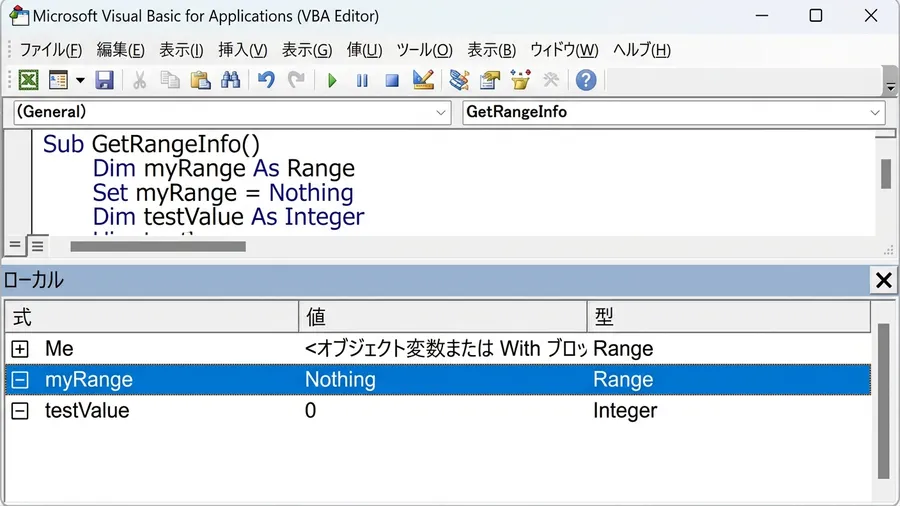
Task: Toggle Design Mode icon
Action: point(423,80)
